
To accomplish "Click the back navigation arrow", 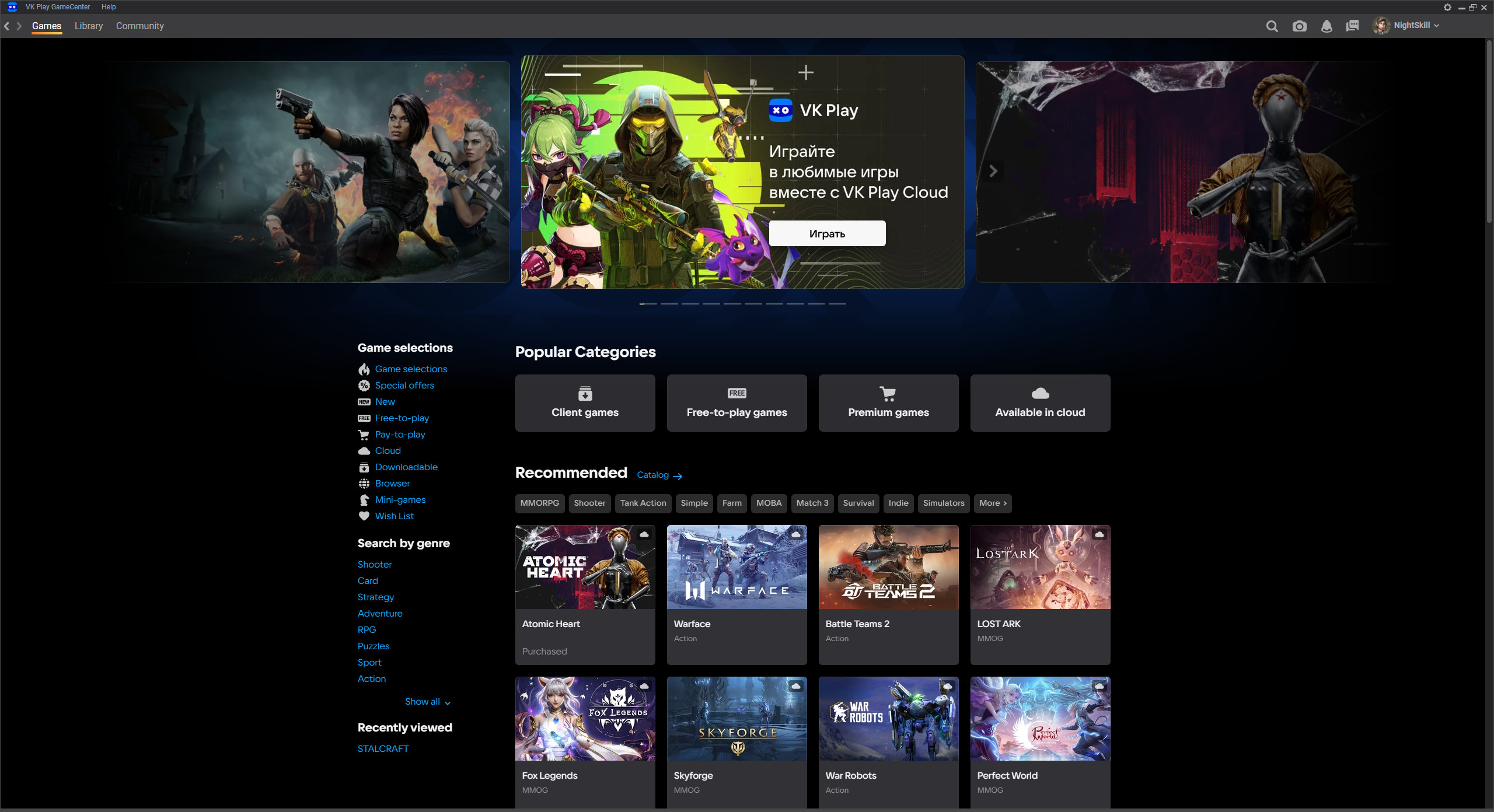I will pos(6,26).
